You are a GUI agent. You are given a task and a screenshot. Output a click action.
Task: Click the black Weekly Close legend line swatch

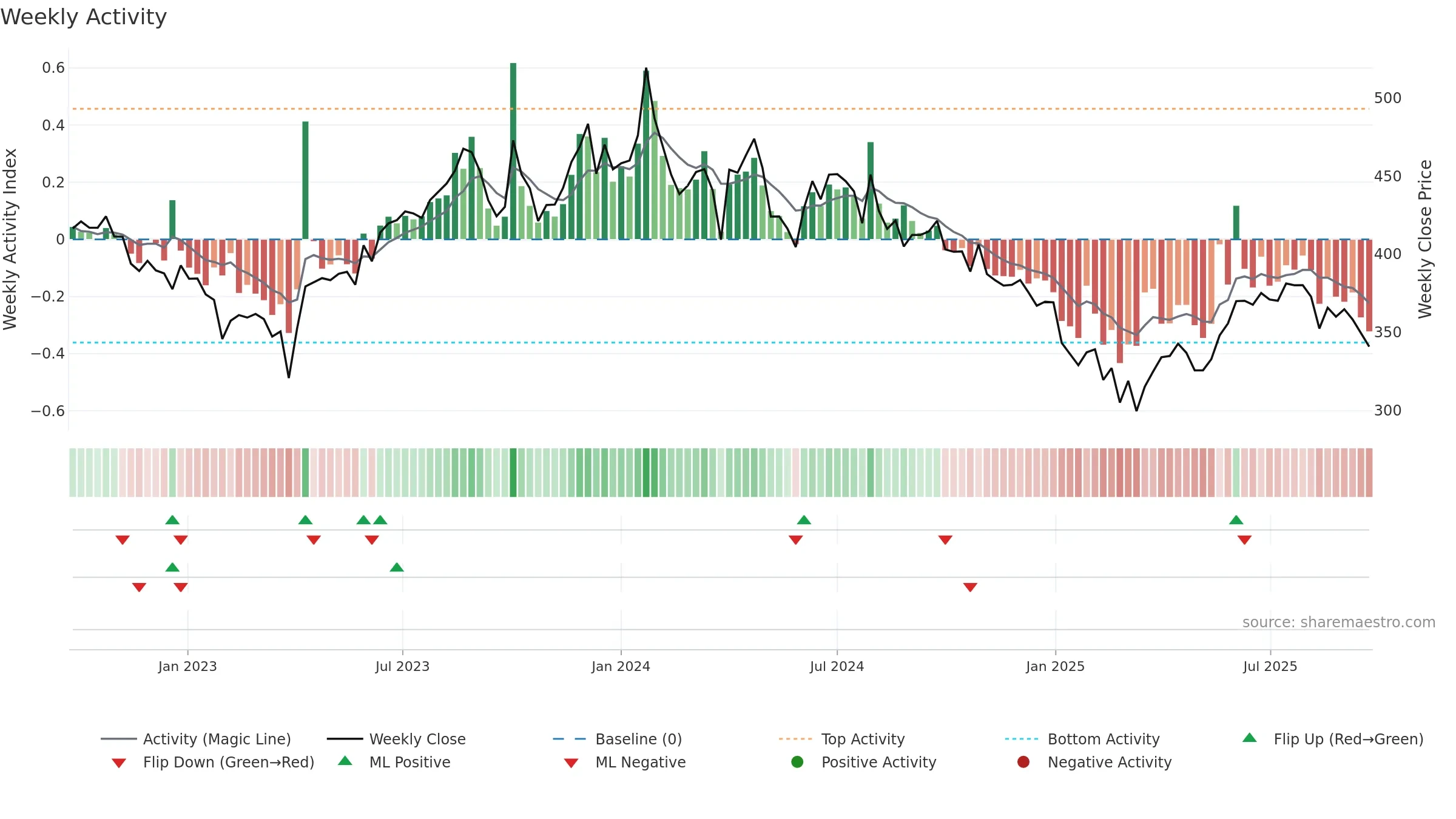pyautogui.click(x=345, y=739)
